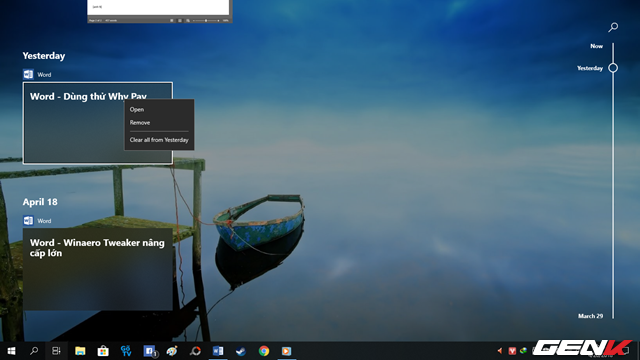Click the red V tray icon
This screenshot has width=640, height=360.
512,351
